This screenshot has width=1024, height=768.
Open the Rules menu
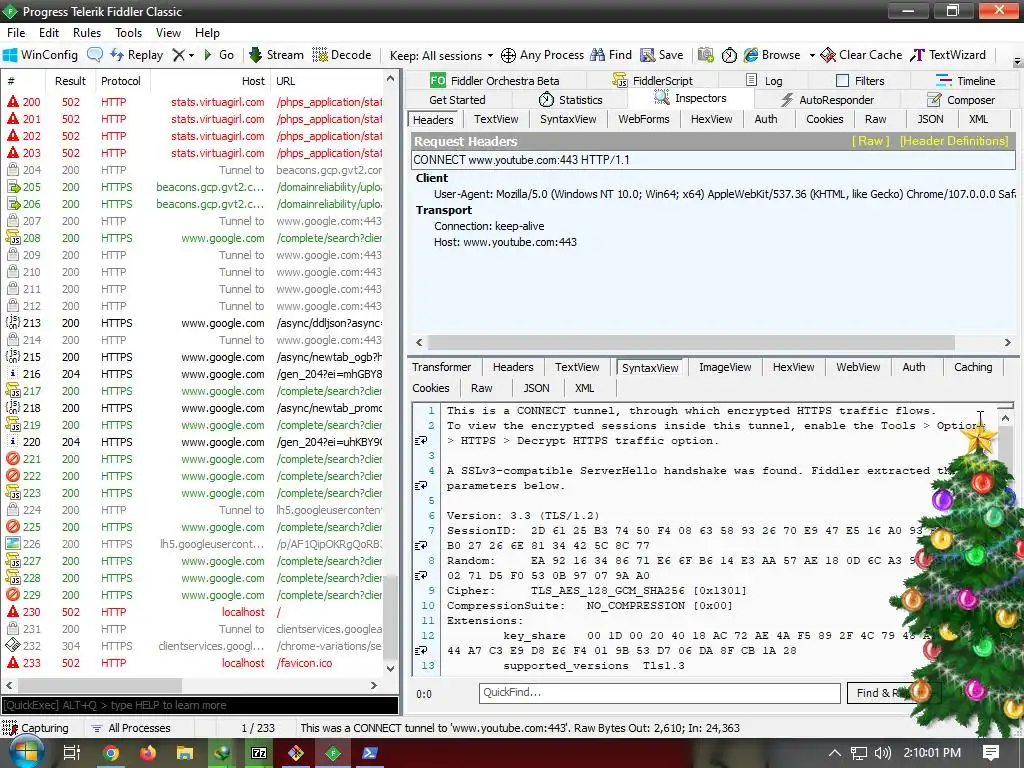(87, 33)
